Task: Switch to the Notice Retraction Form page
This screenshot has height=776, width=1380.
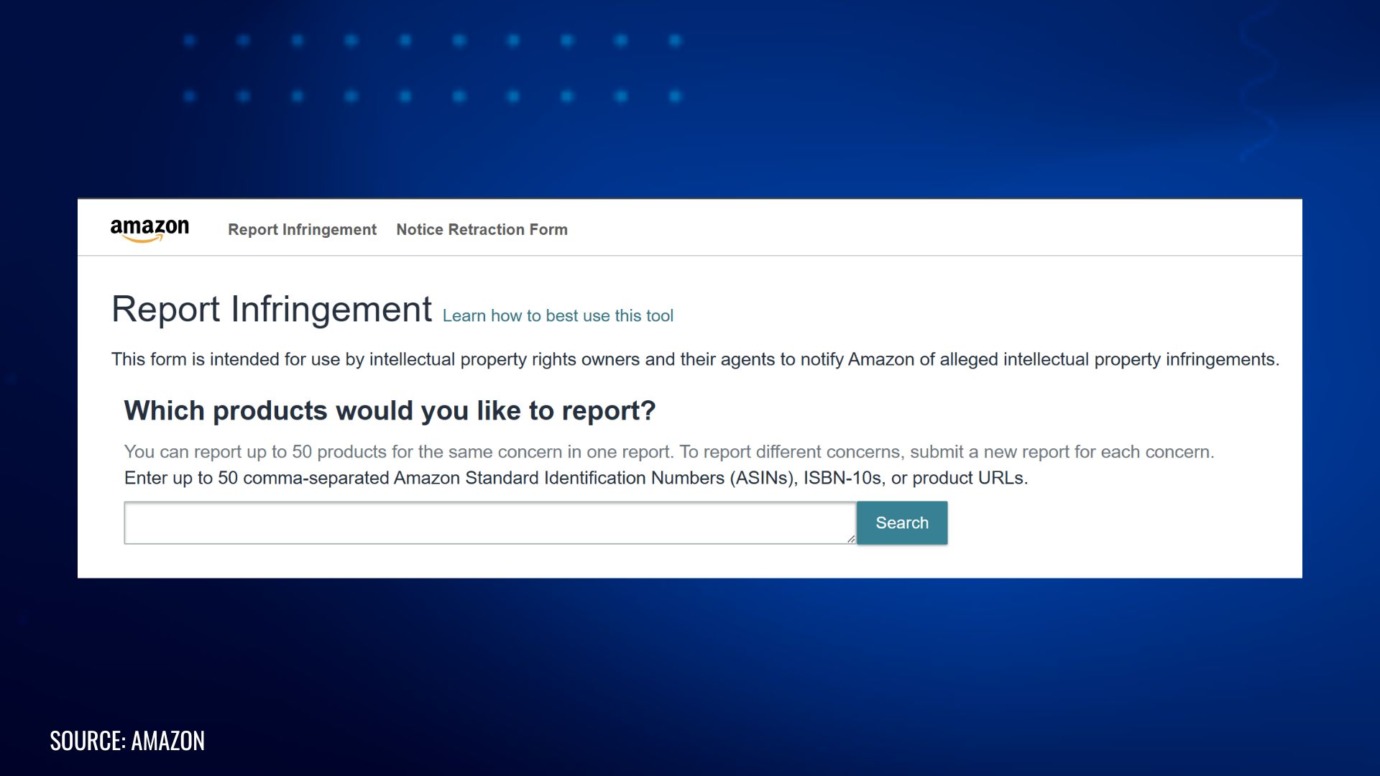Action: pyautogui.click(x=482, y=229)
